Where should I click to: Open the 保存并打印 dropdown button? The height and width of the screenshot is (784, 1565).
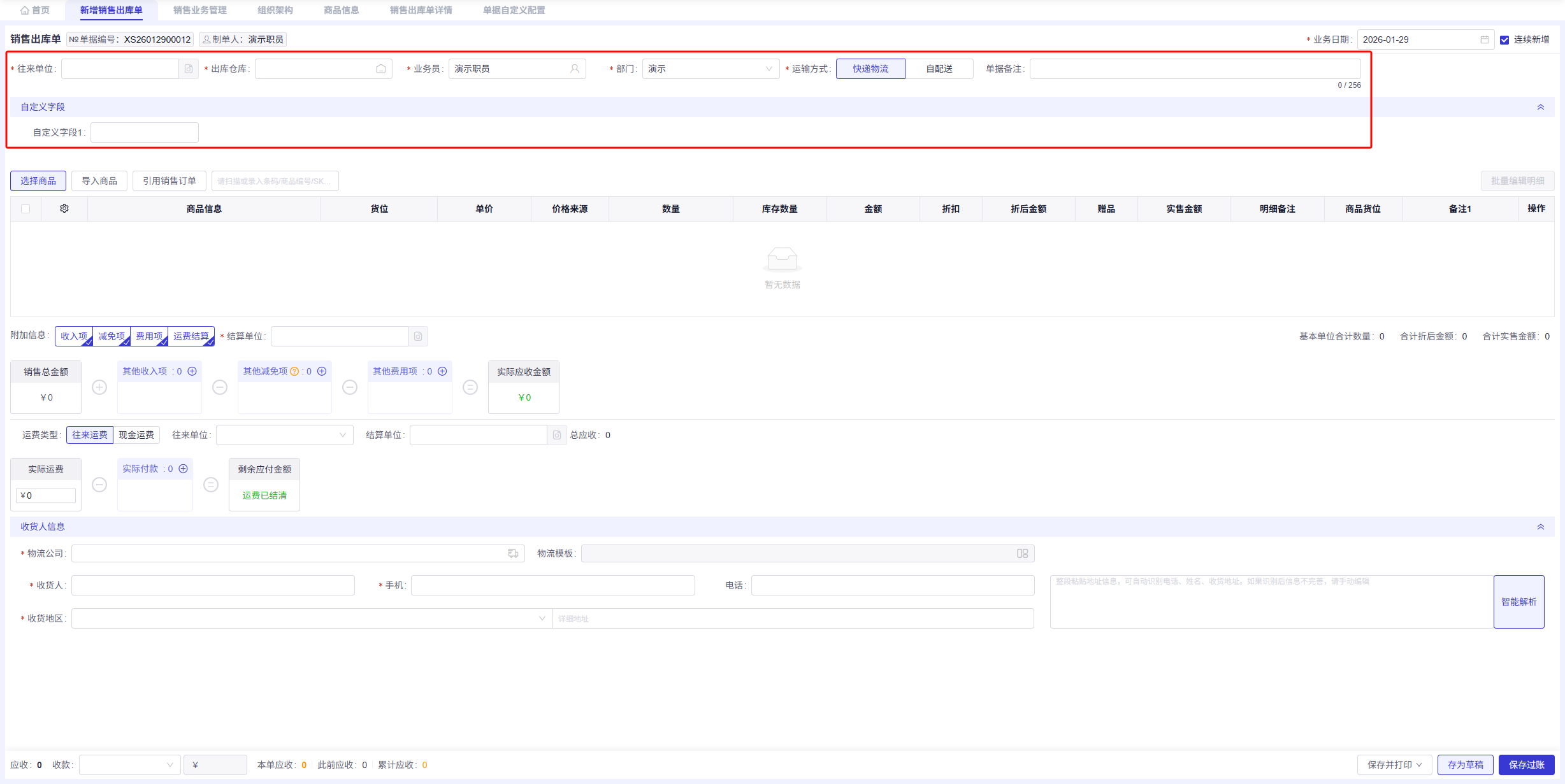(1395, 765)
